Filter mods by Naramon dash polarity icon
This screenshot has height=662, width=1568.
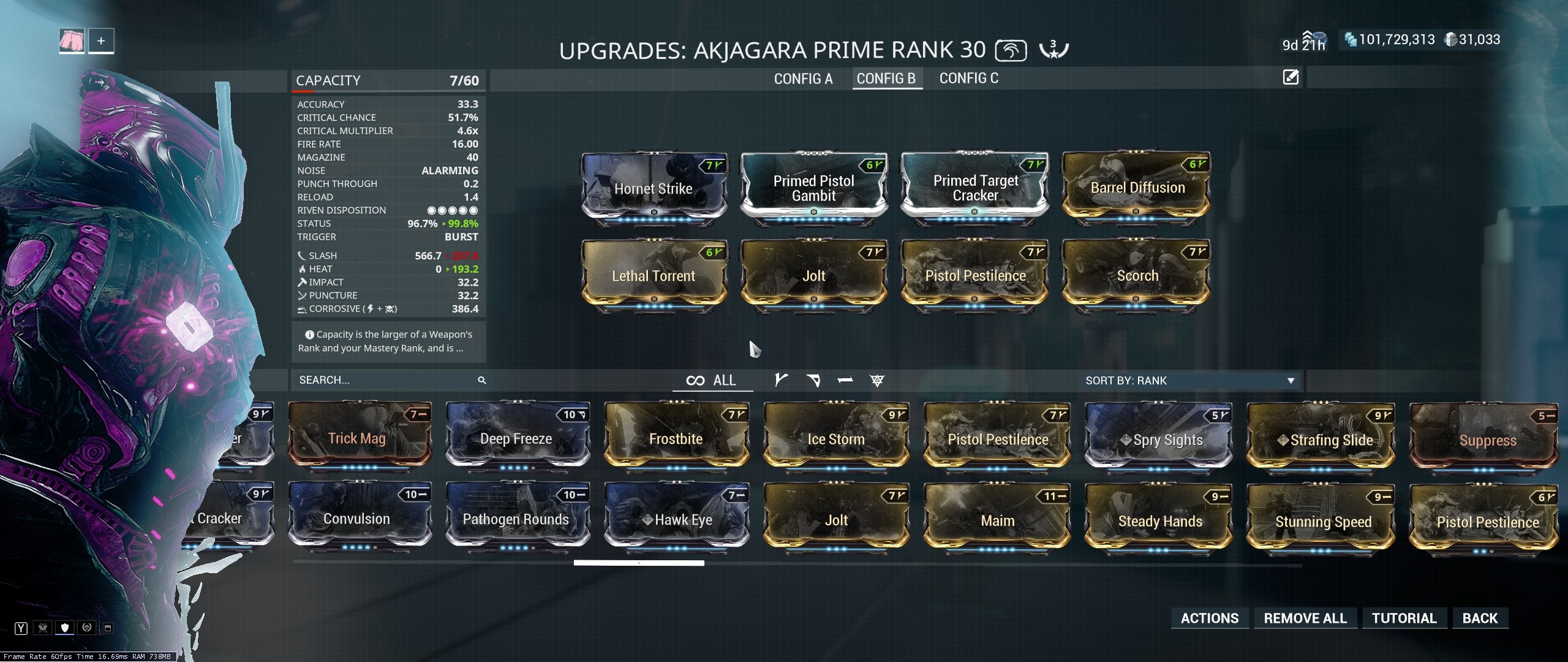[x=845, y=381]
